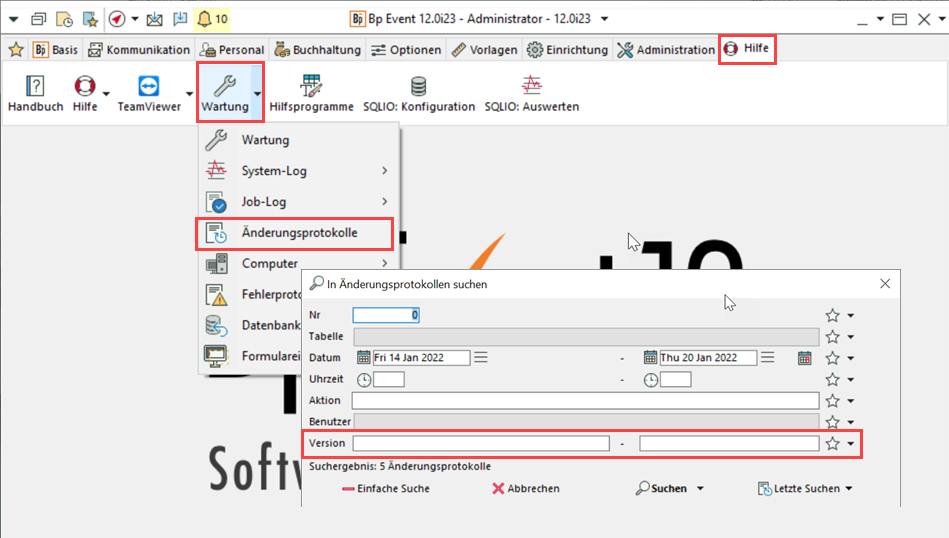Image resolution: width=949 pixels, height=538 pixels.
Task: Click the Aktion input field
Action: coord(585,401)
